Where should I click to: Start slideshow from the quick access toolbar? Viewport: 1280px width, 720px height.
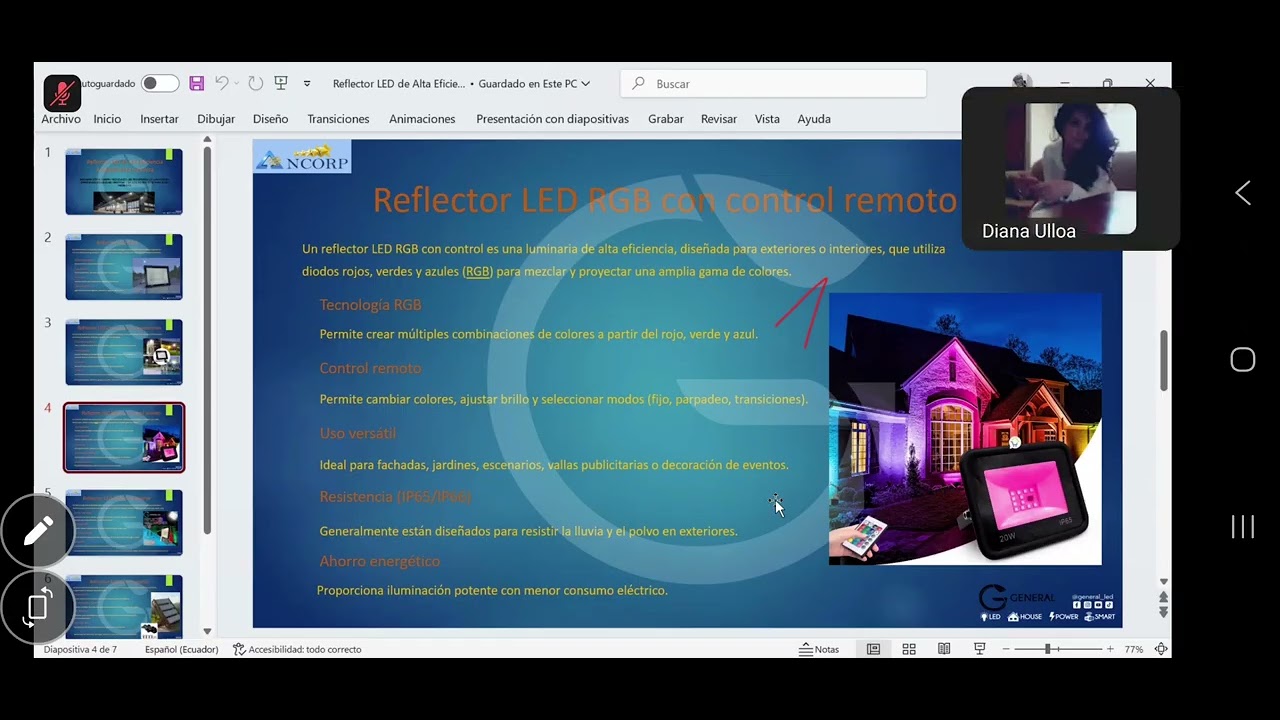pyautogui.click(x=281, y=84)
